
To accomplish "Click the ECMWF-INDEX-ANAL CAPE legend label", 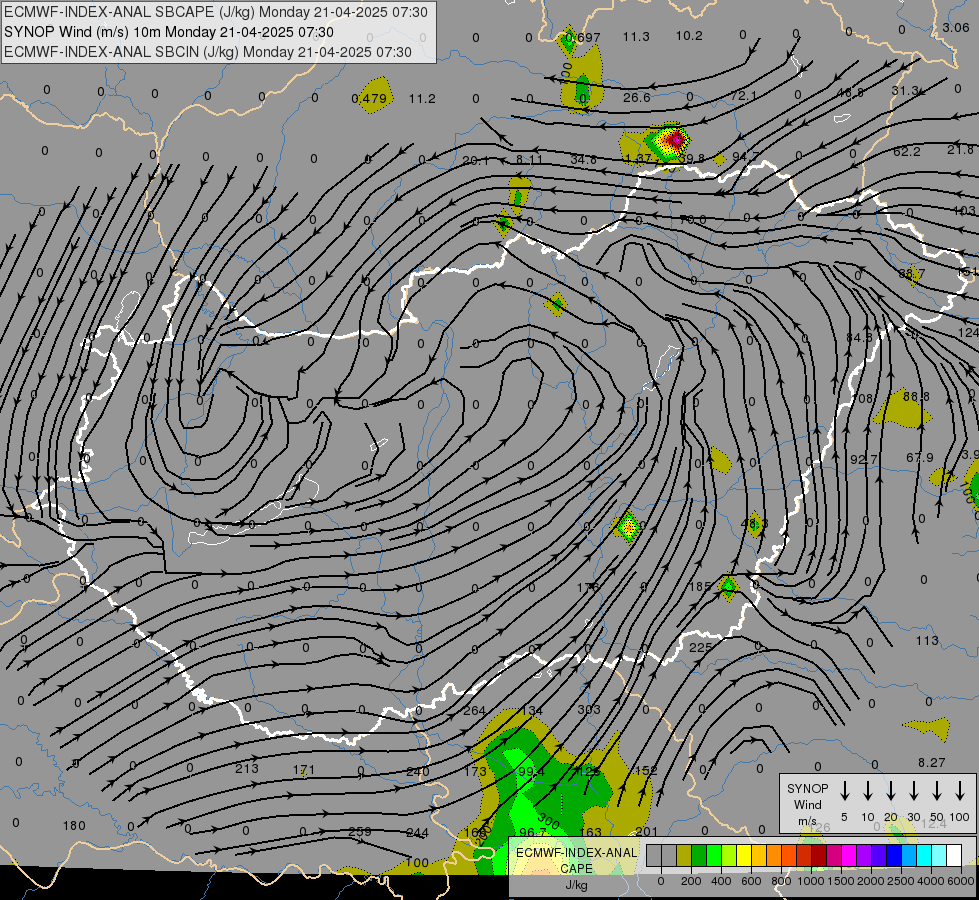I will pyautogui.click(x=576, y=860).
